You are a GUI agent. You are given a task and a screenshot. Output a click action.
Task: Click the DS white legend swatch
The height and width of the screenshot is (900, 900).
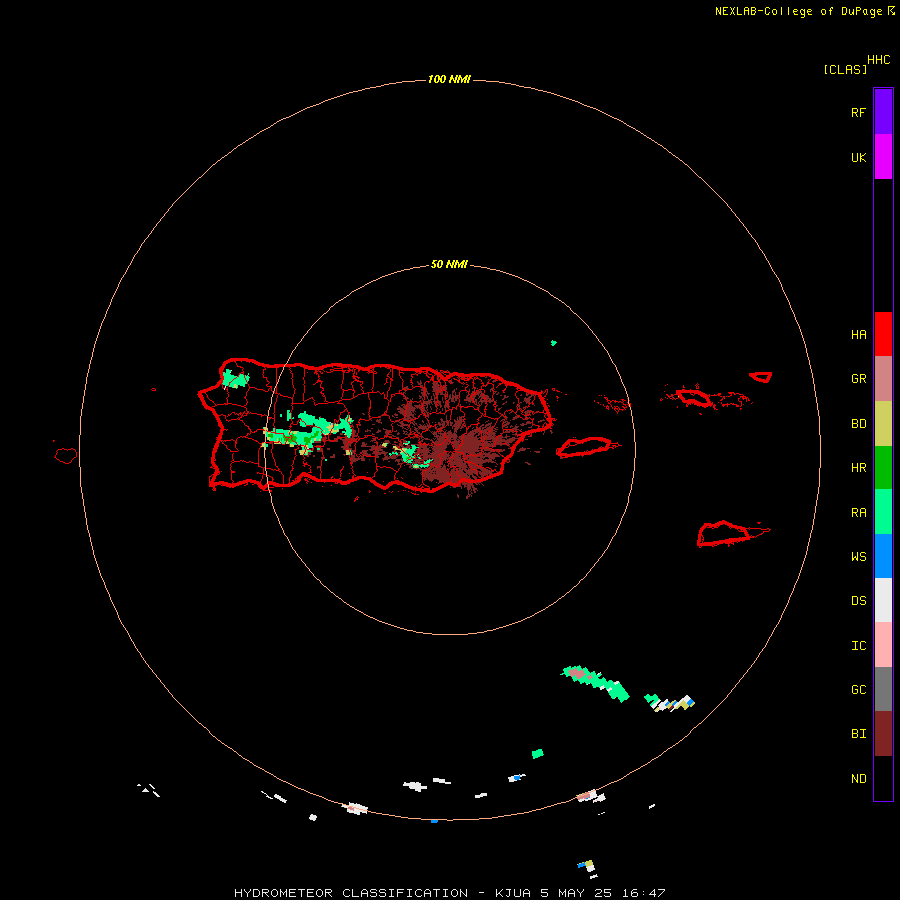click(x=883, y=600)
